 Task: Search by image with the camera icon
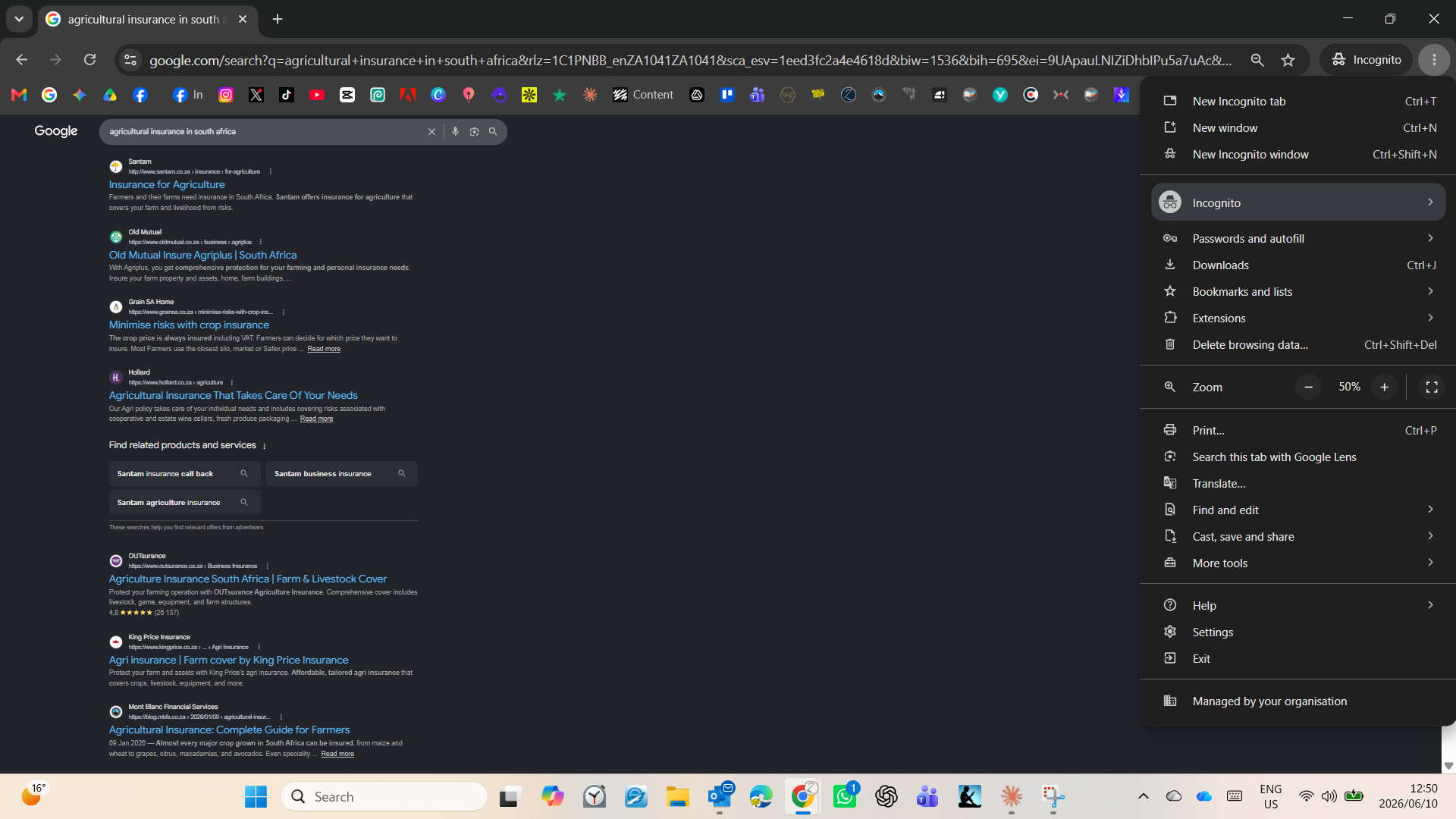point(474,132)
